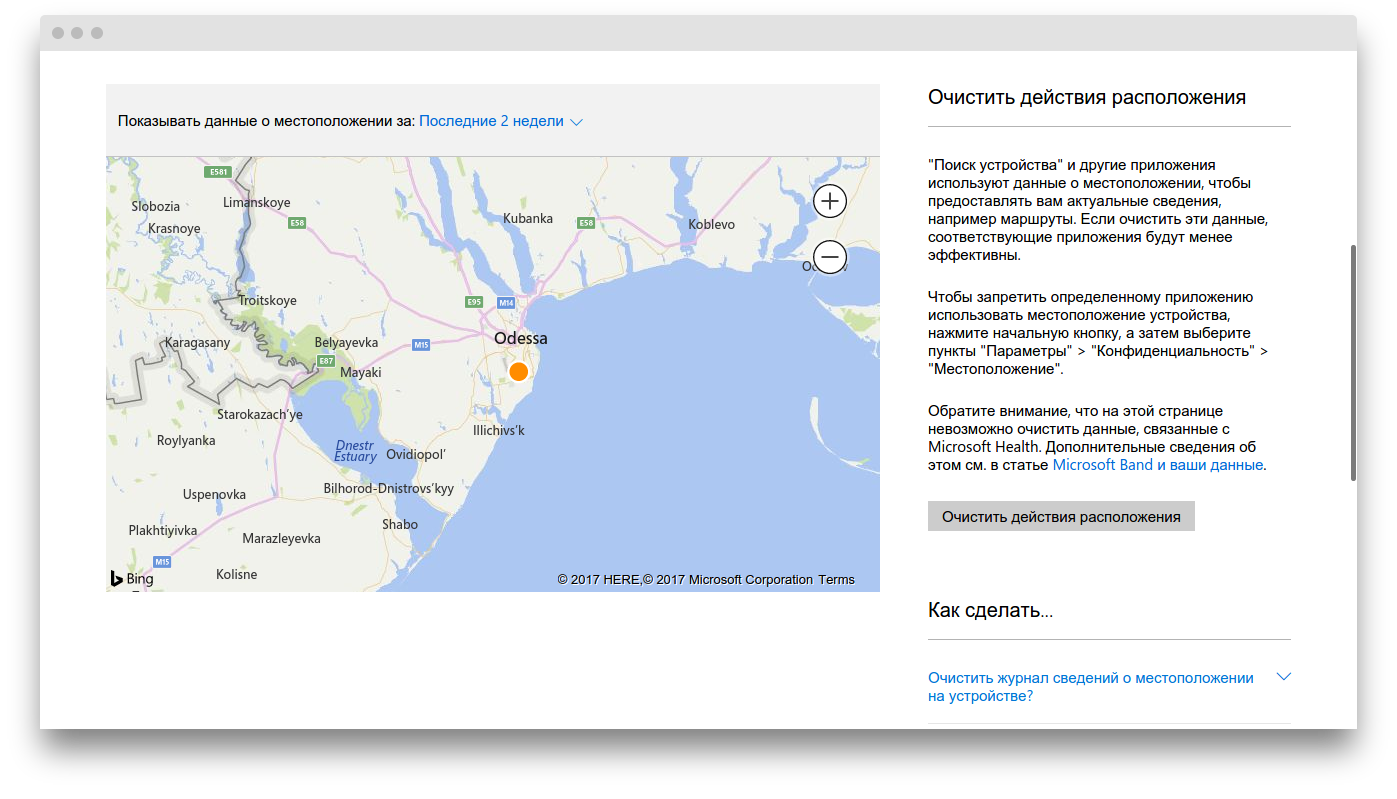Screen dimensions: 1397x799
Task: Zoom in on the map
Action: tap(830, 202)
